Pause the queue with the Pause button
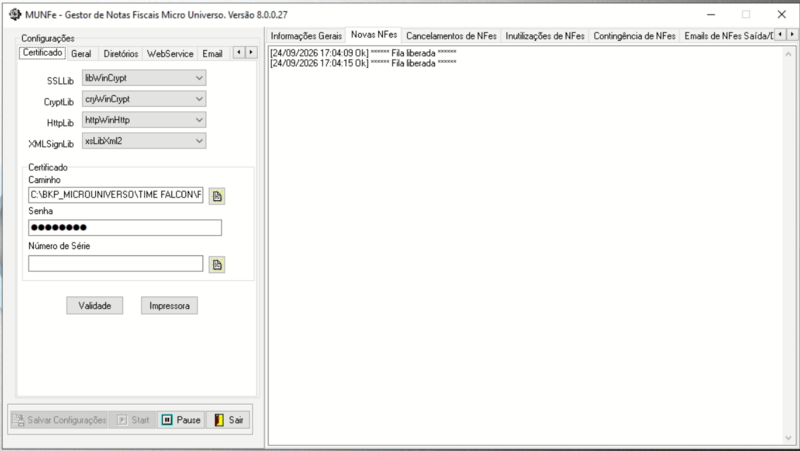 click(181, 420)
